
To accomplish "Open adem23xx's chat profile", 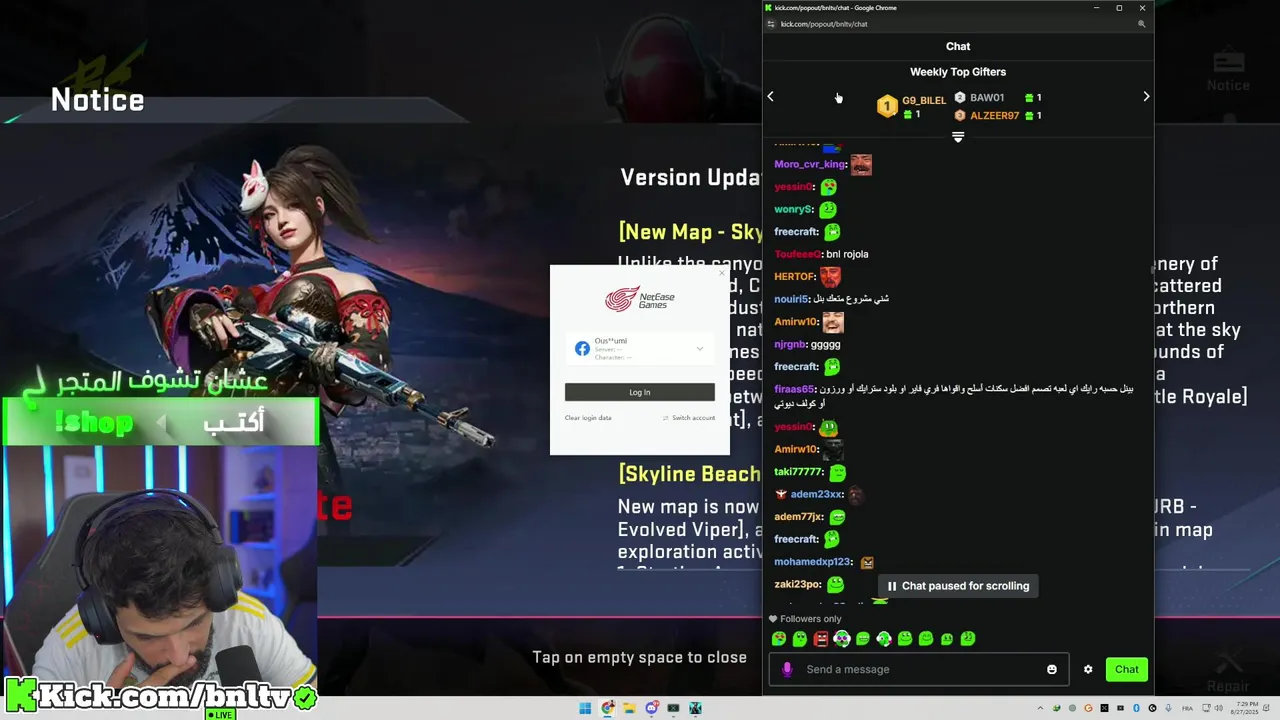I will [817, 494].
